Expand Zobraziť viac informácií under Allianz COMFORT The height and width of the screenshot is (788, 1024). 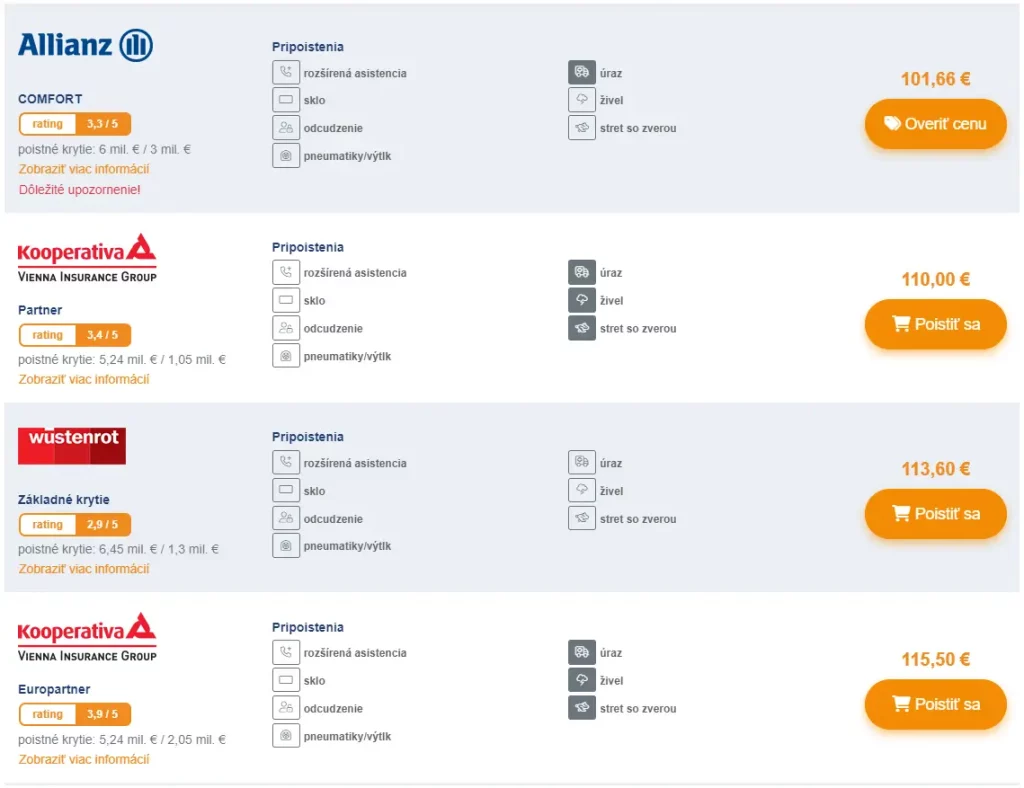click(84, 169)
